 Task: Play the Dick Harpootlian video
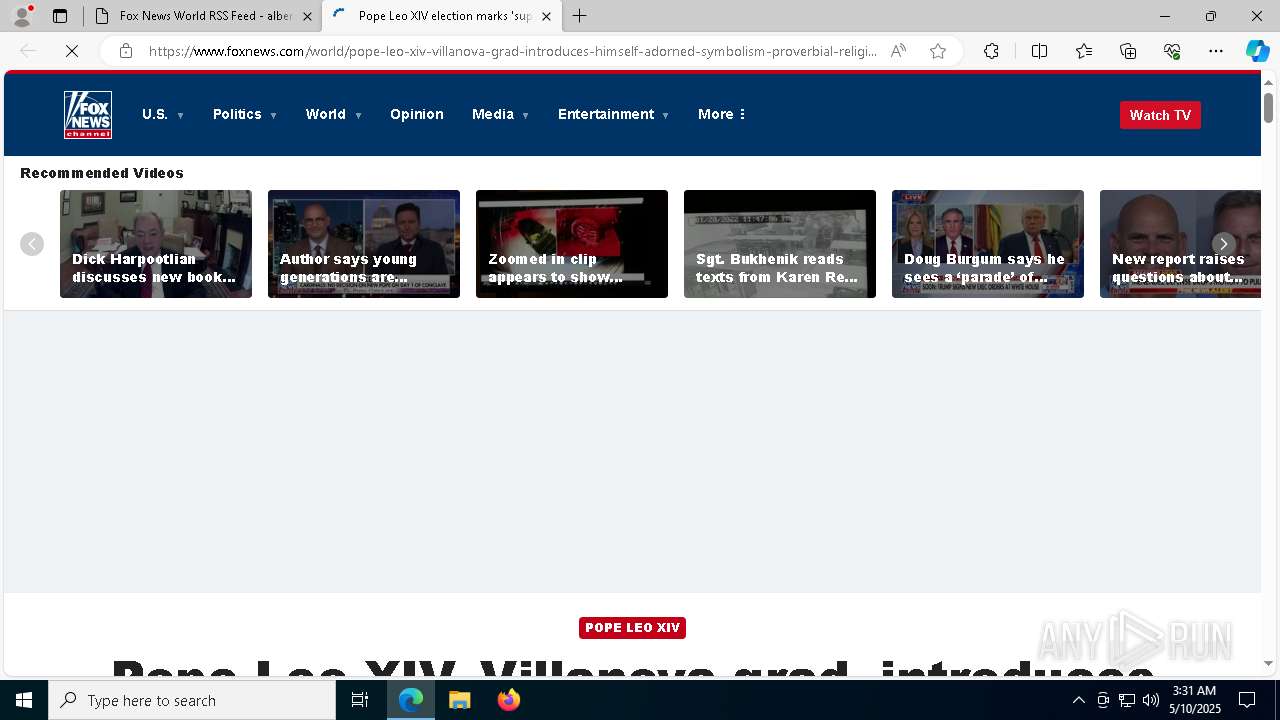(156, 244)
